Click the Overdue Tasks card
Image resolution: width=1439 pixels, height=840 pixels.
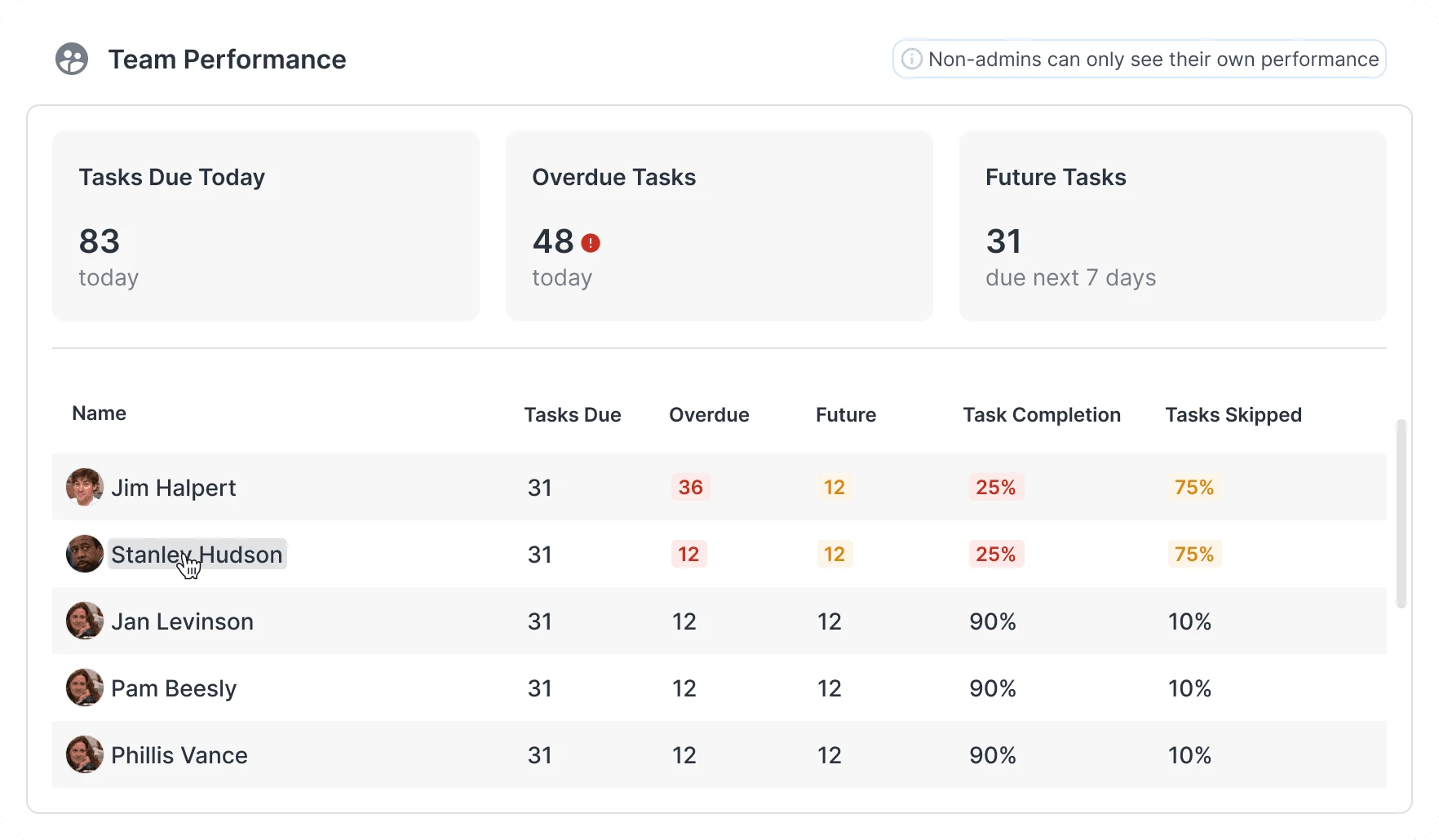(x=719, y=226)
